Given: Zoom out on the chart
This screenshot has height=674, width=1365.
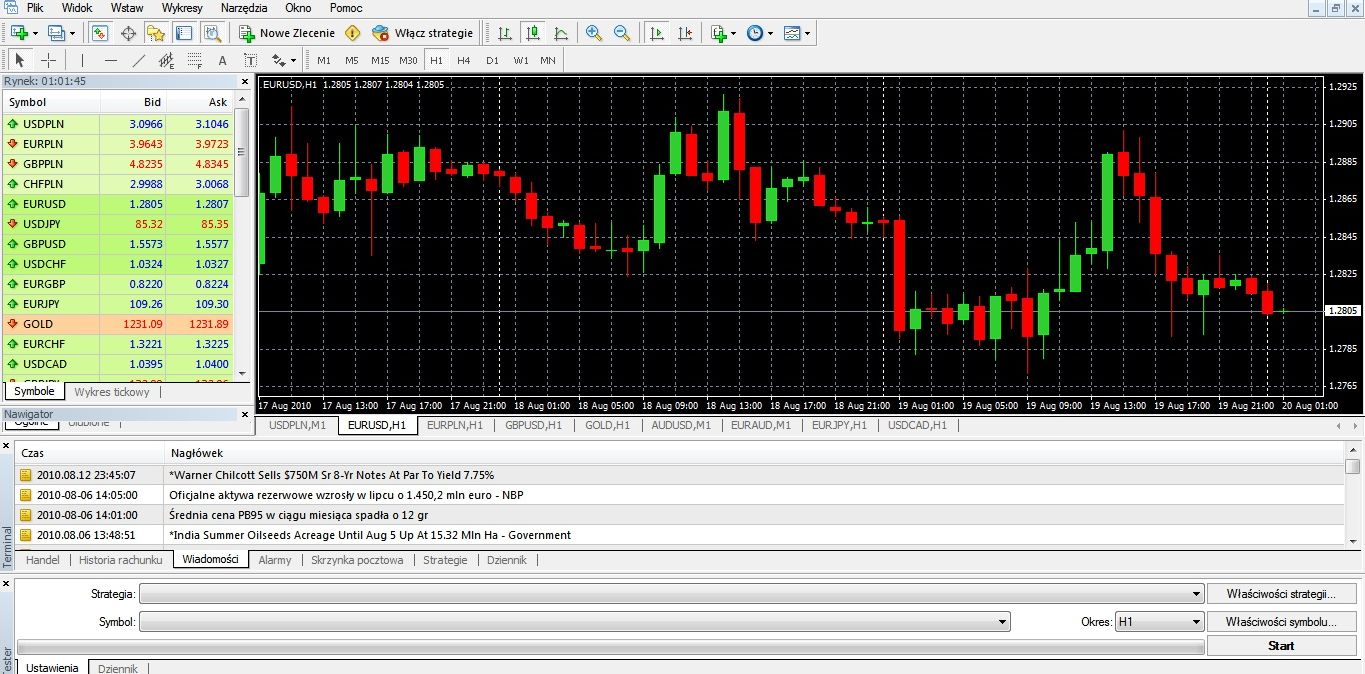Looking at the screenshot, I should tap(622, 33).
